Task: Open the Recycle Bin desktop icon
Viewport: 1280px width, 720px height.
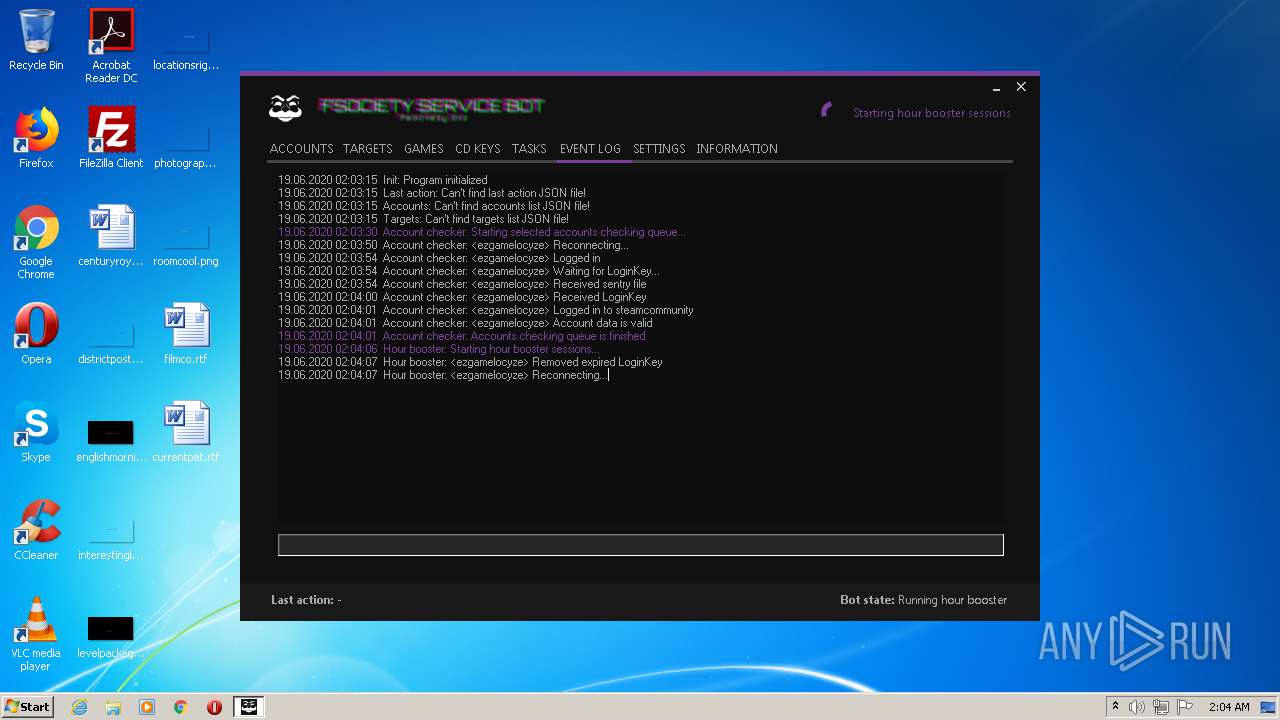Action: pyautogui.click(x=36, y=40)
